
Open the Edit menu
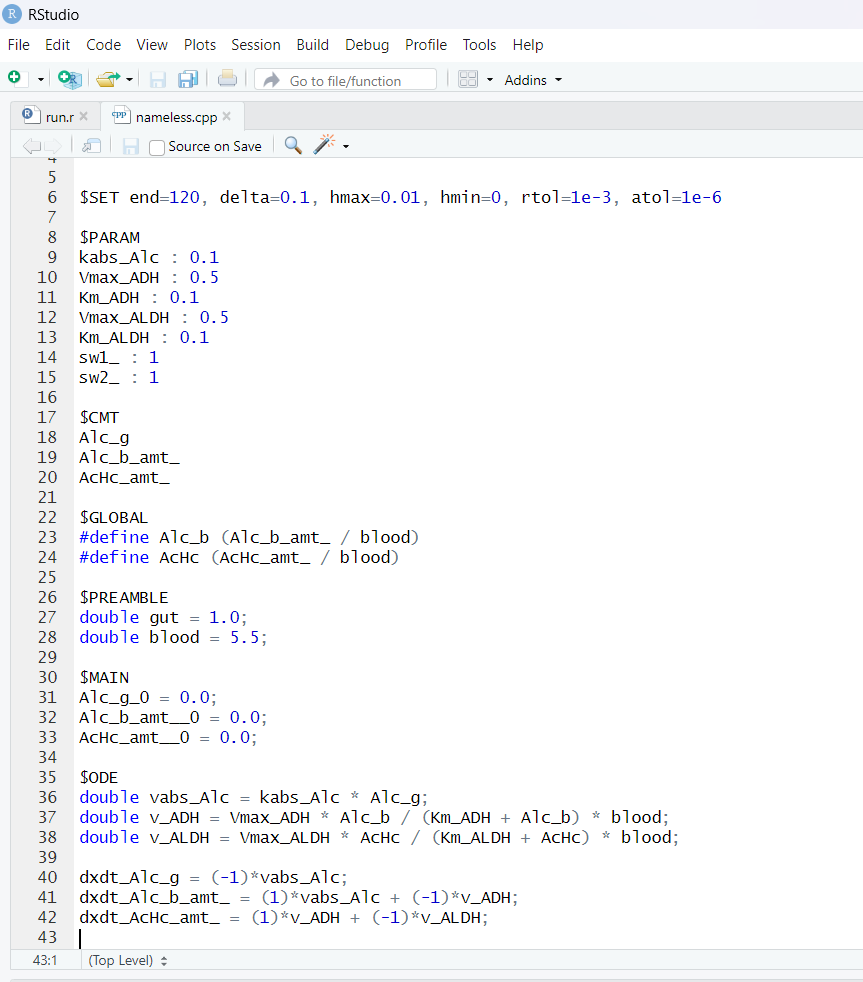(57, 45)
